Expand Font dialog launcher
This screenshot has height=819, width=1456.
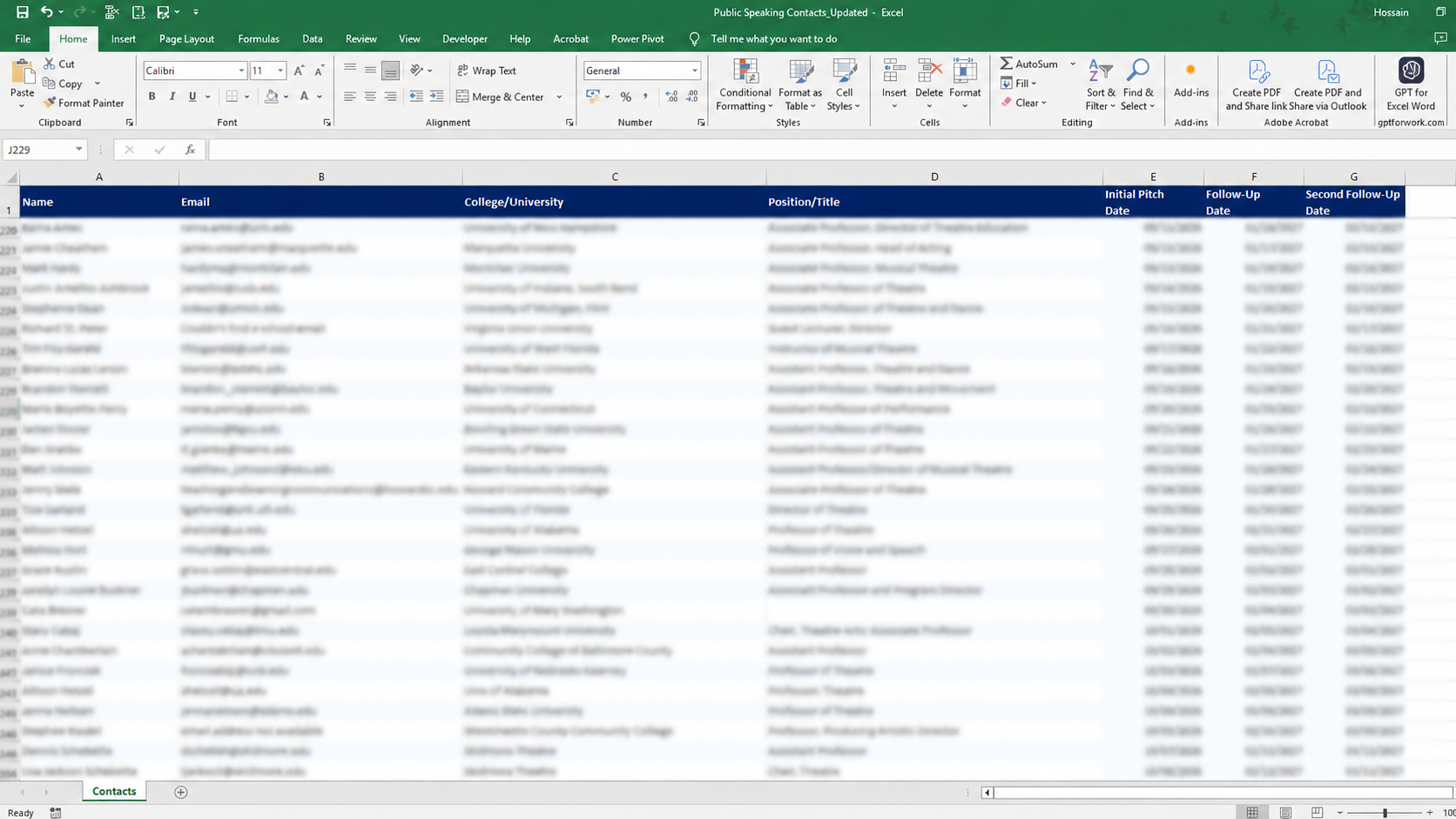pos(327,123)
